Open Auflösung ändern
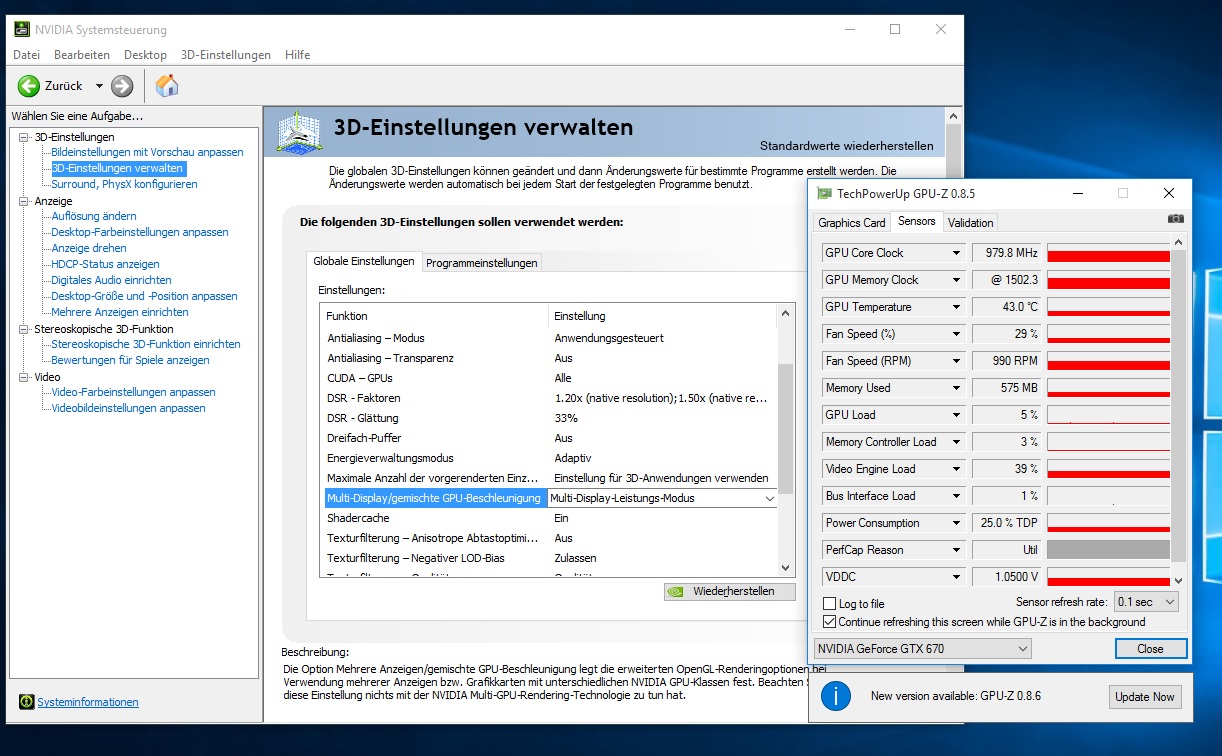 pos(94,216)
